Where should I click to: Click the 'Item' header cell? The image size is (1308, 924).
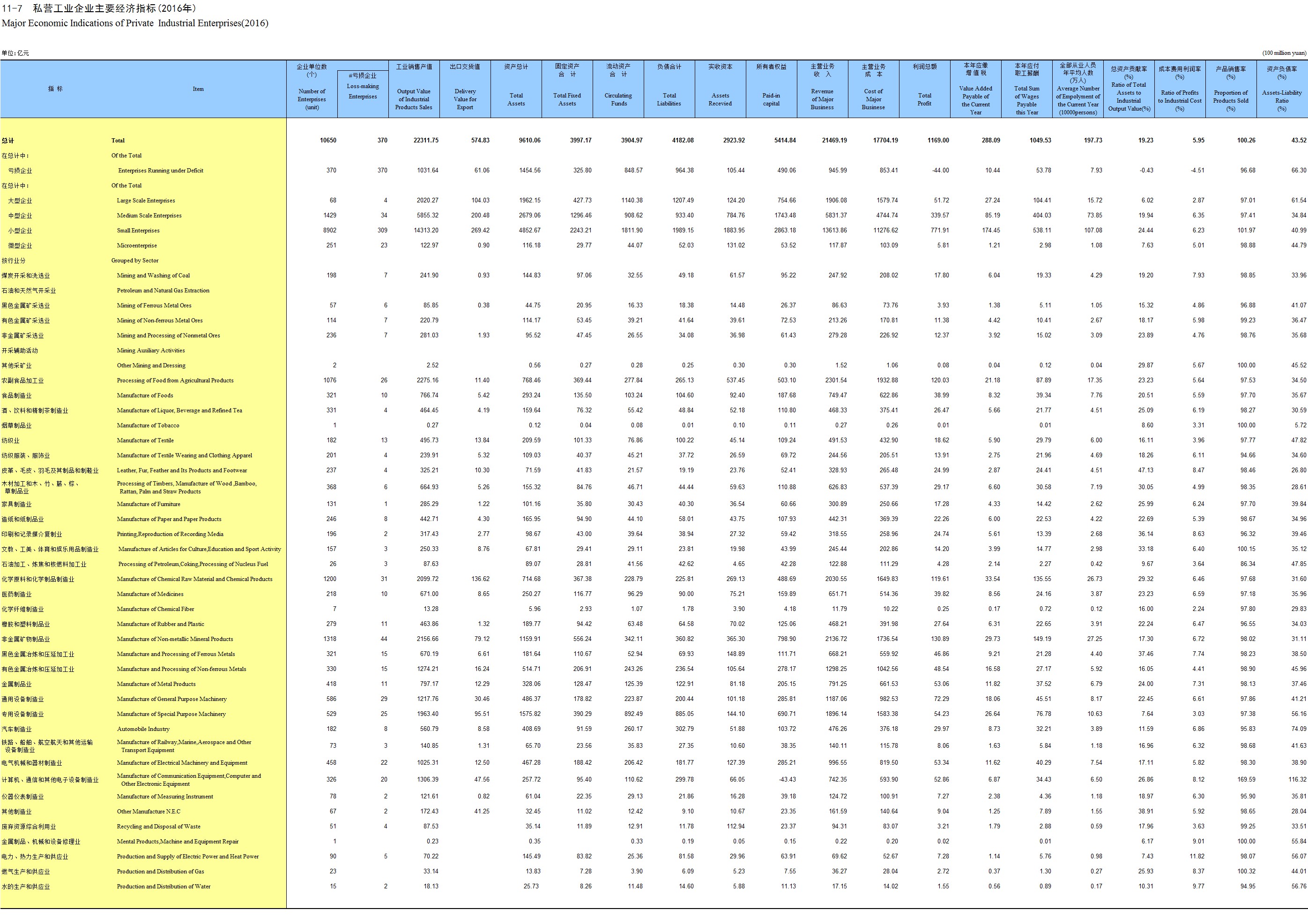[x=198, y=89]
